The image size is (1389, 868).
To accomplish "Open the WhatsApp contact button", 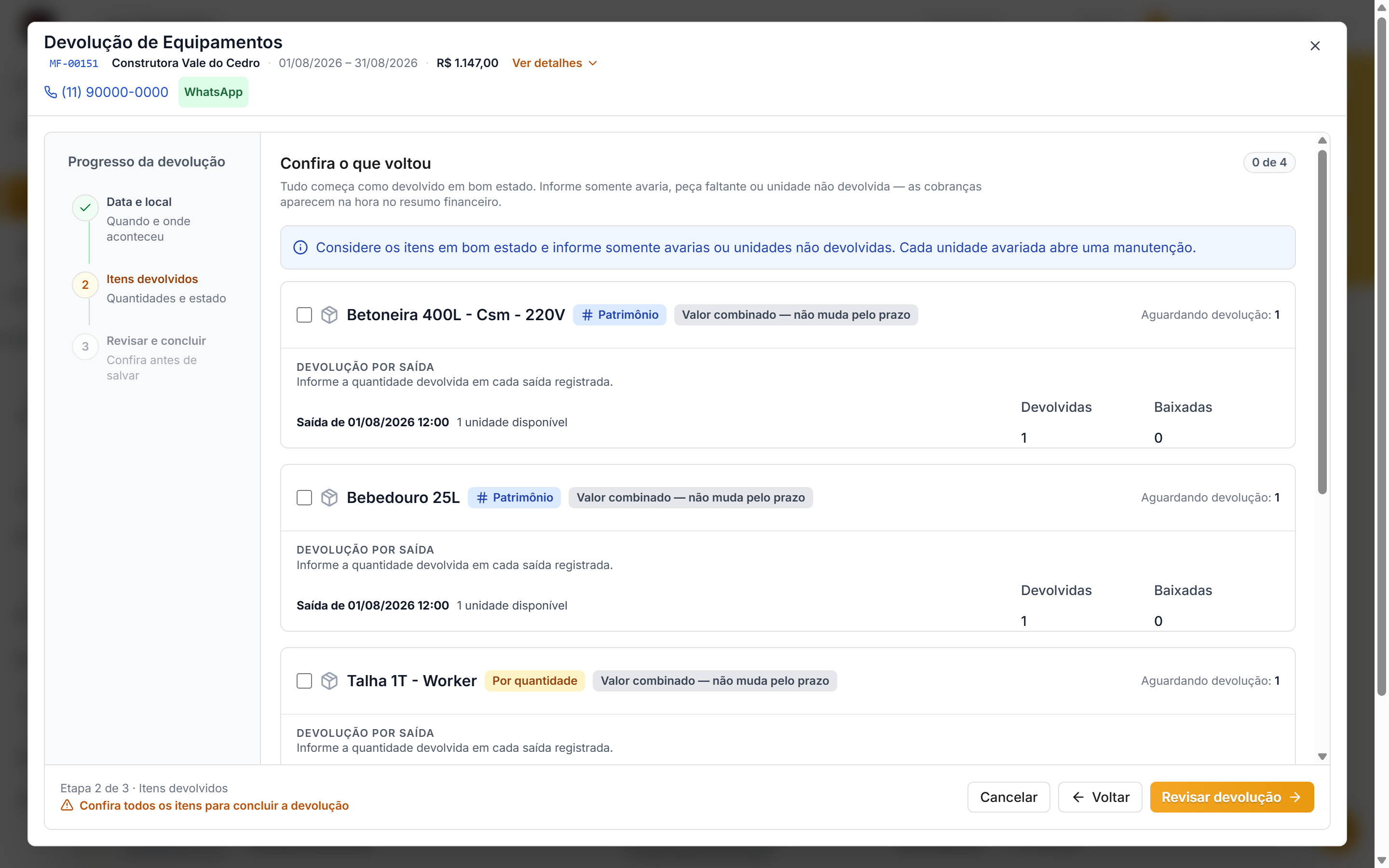I will click(x=214, y=92).
